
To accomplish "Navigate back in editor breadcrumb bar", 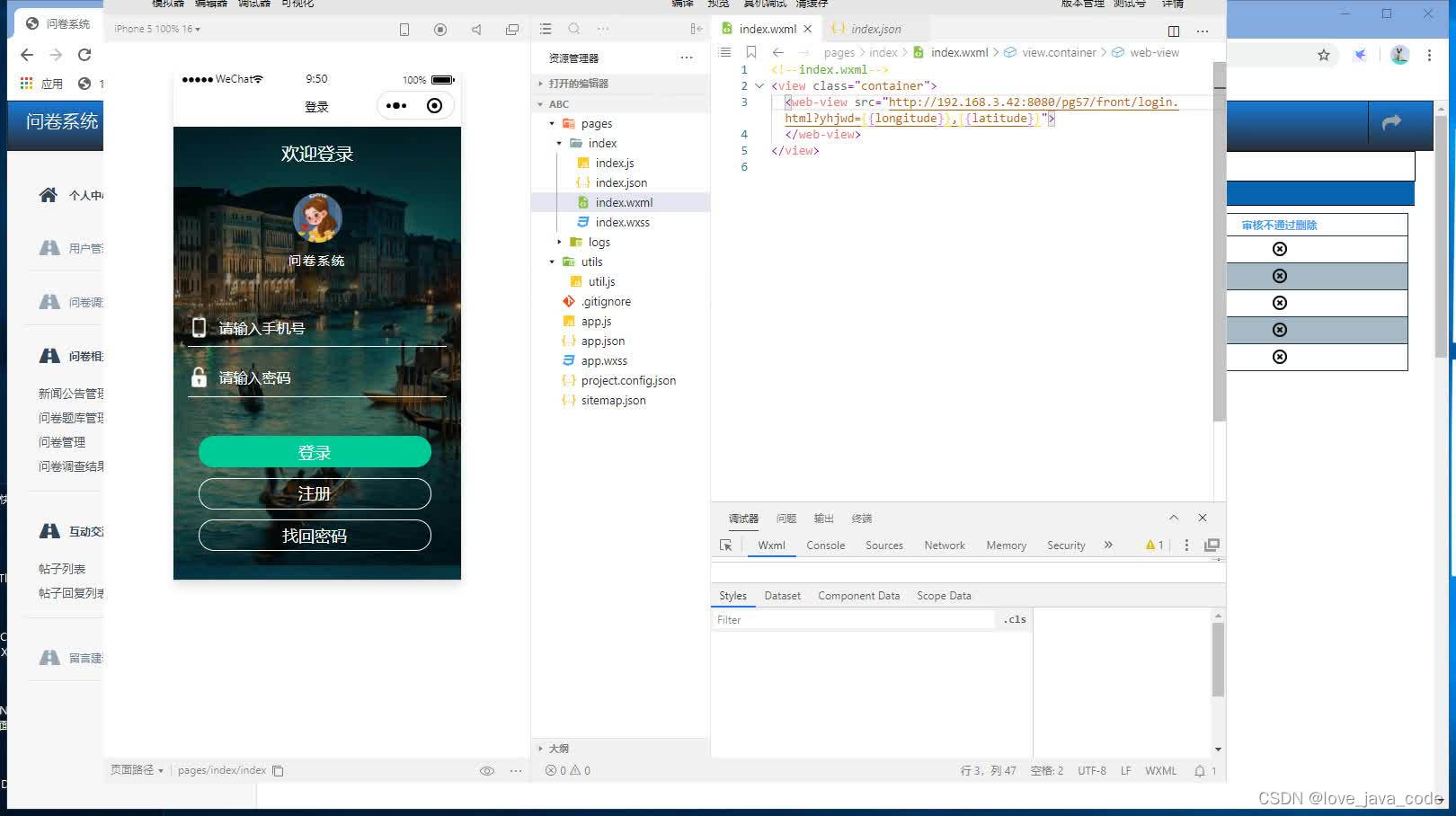I will tap(778, 52).
